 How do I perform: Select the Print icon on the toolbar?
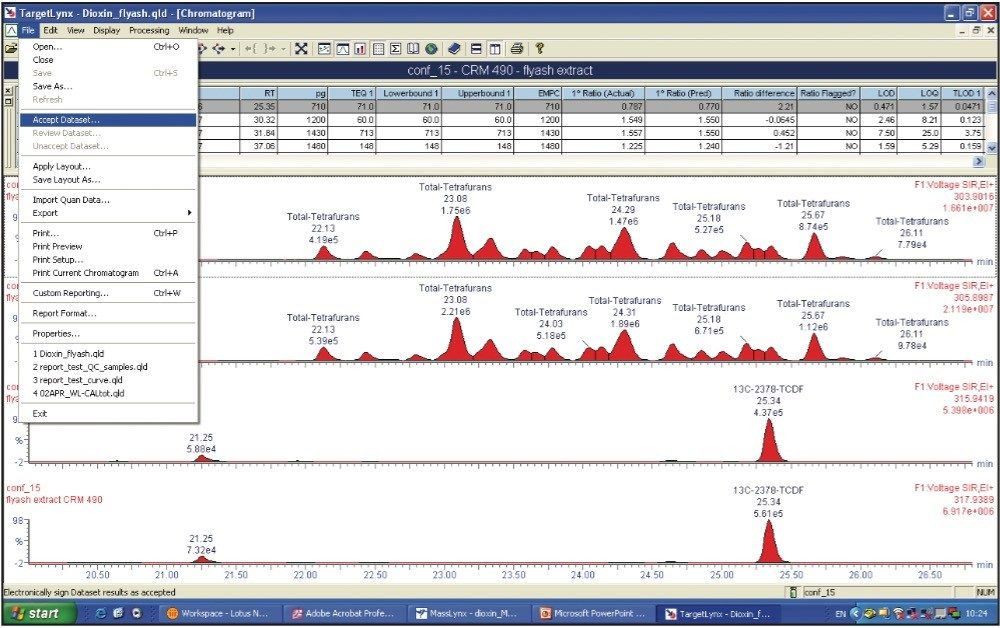516,48
